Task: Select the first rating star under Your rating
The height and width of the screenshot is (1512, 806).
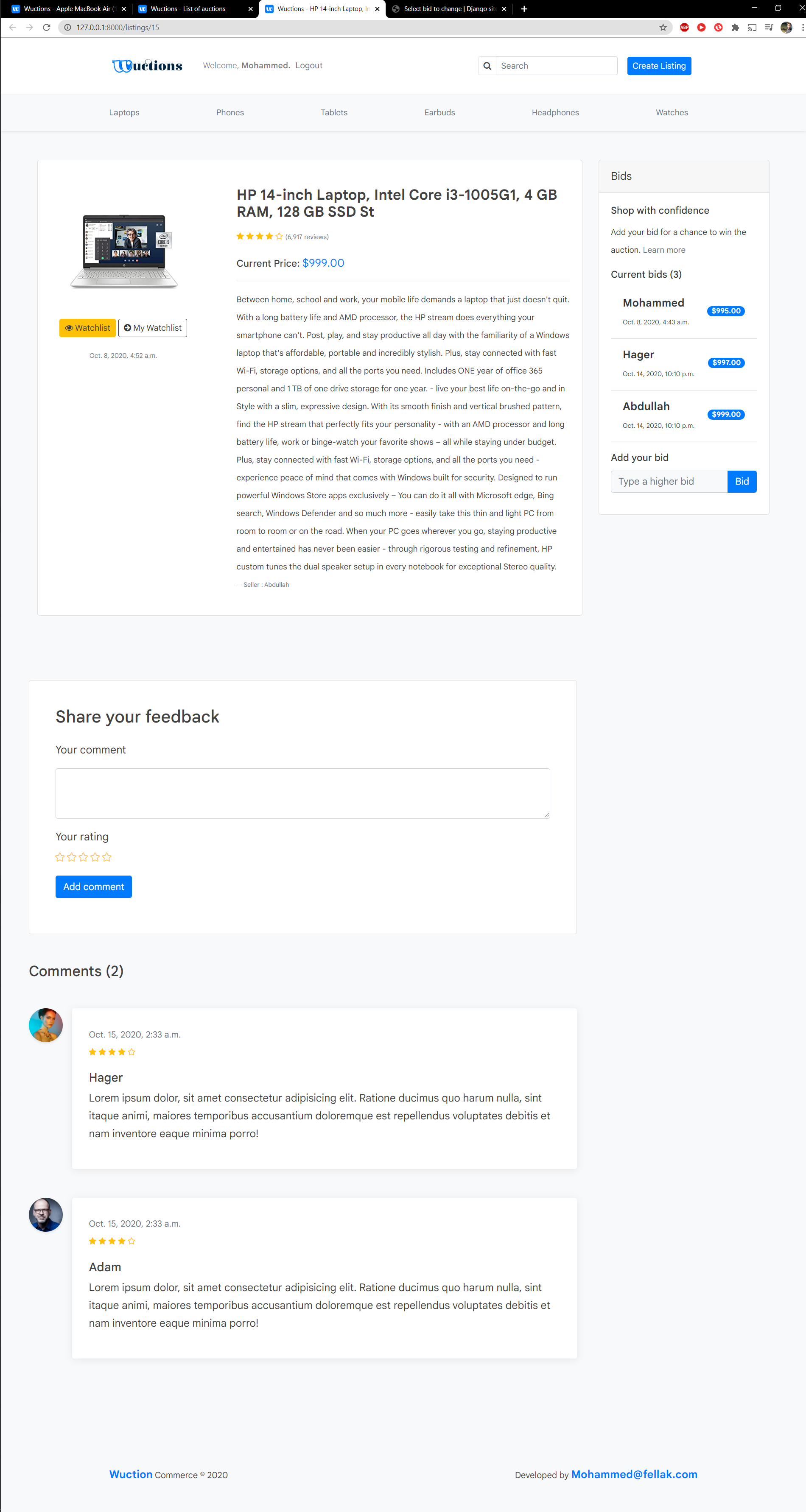Action: point(60,857)
